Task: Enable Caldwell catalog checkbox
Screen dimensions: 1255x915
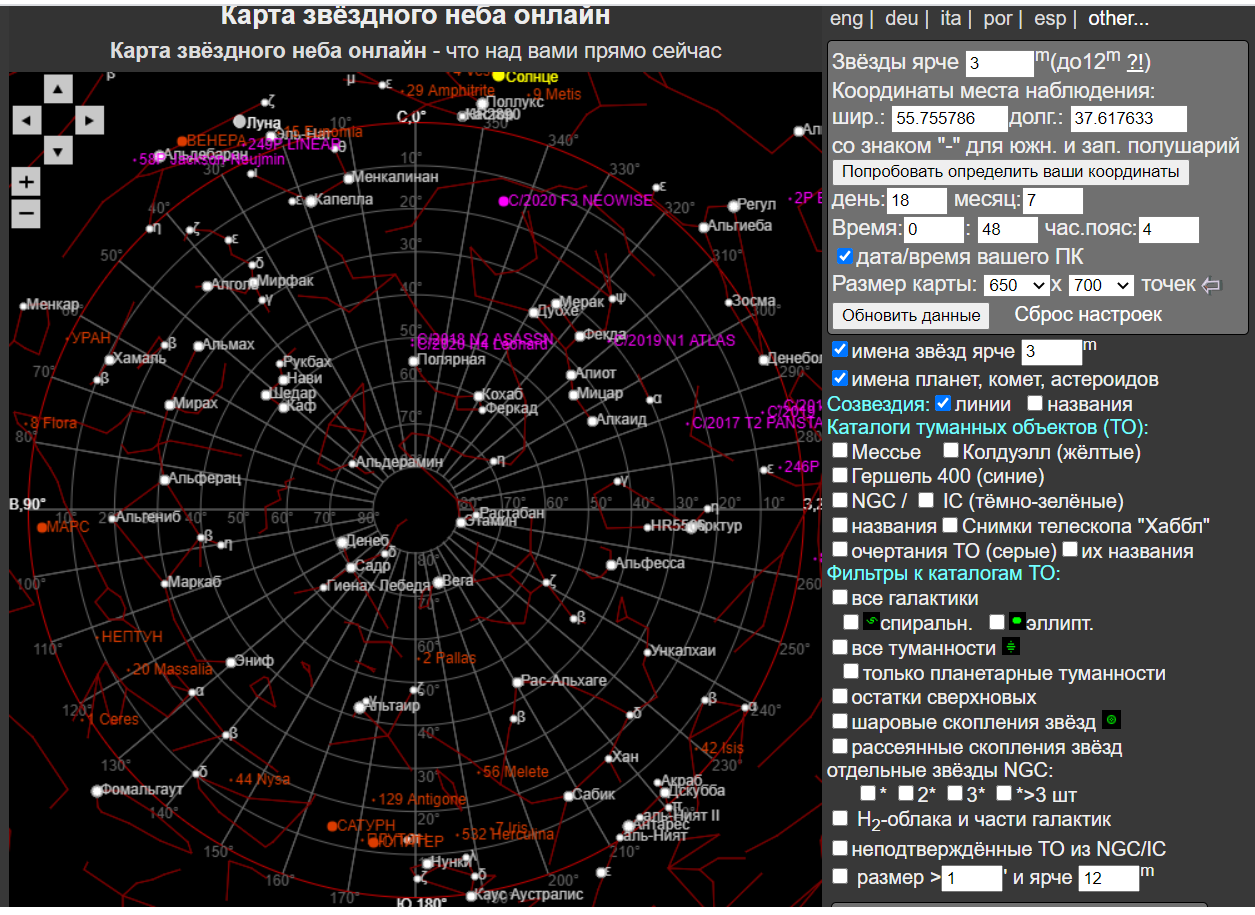Action: (951, 452)
